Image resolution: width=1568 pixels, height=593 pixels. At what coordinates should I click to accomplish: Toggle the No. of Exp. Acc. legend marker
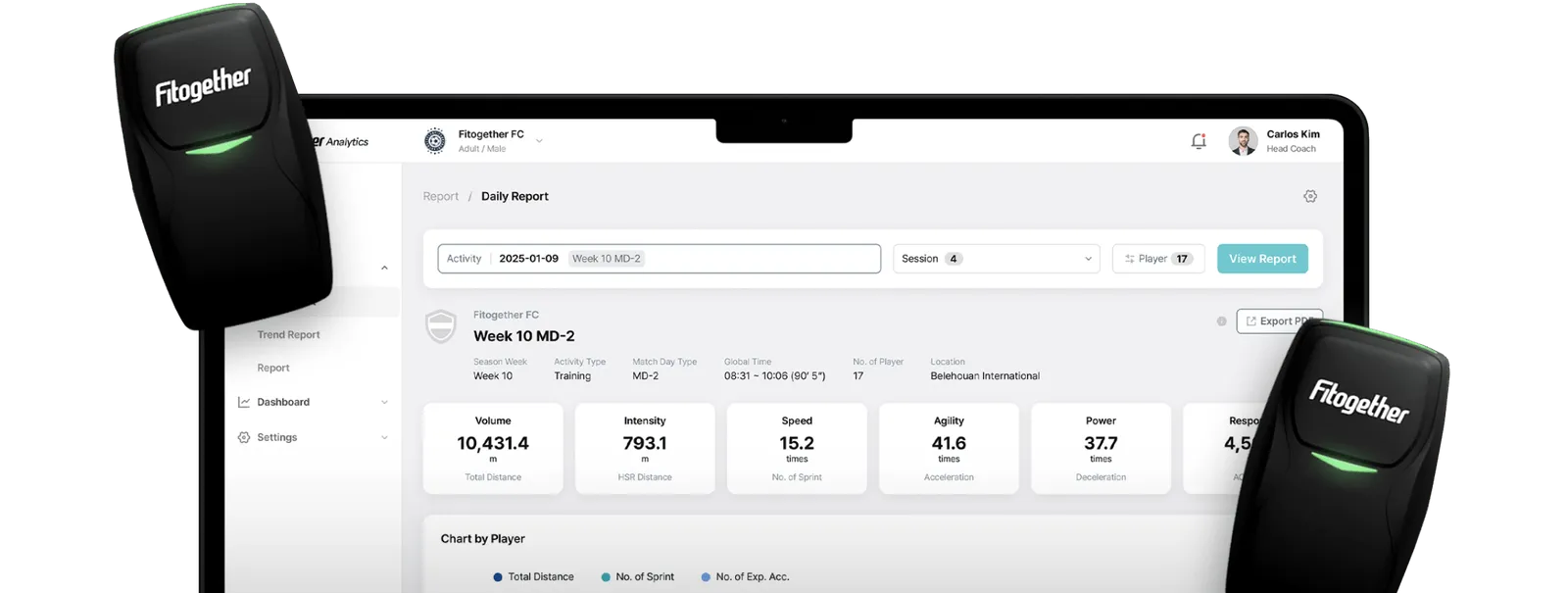tap(706, 577)
